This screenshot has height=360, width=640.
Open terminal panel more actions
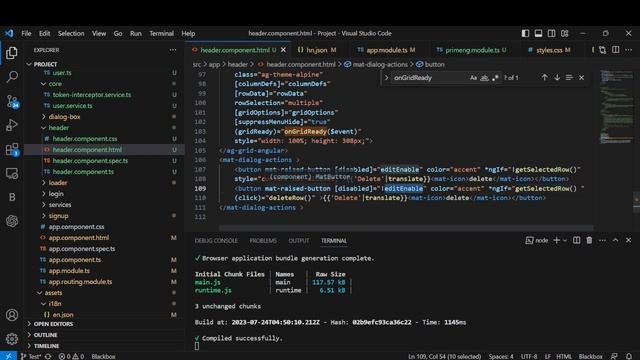tap(602, 240)
